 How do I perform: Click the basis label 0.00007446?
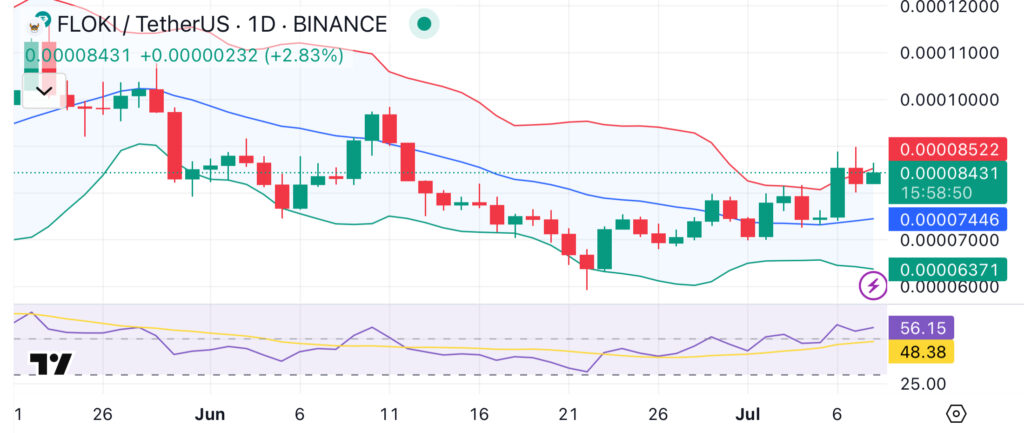949,219
